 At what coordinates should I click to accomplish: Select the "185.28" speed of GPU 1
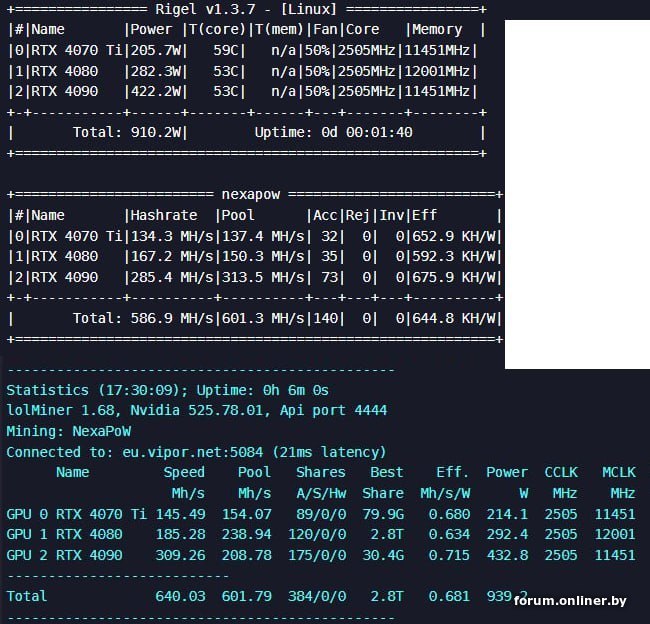tap(180, 534)
